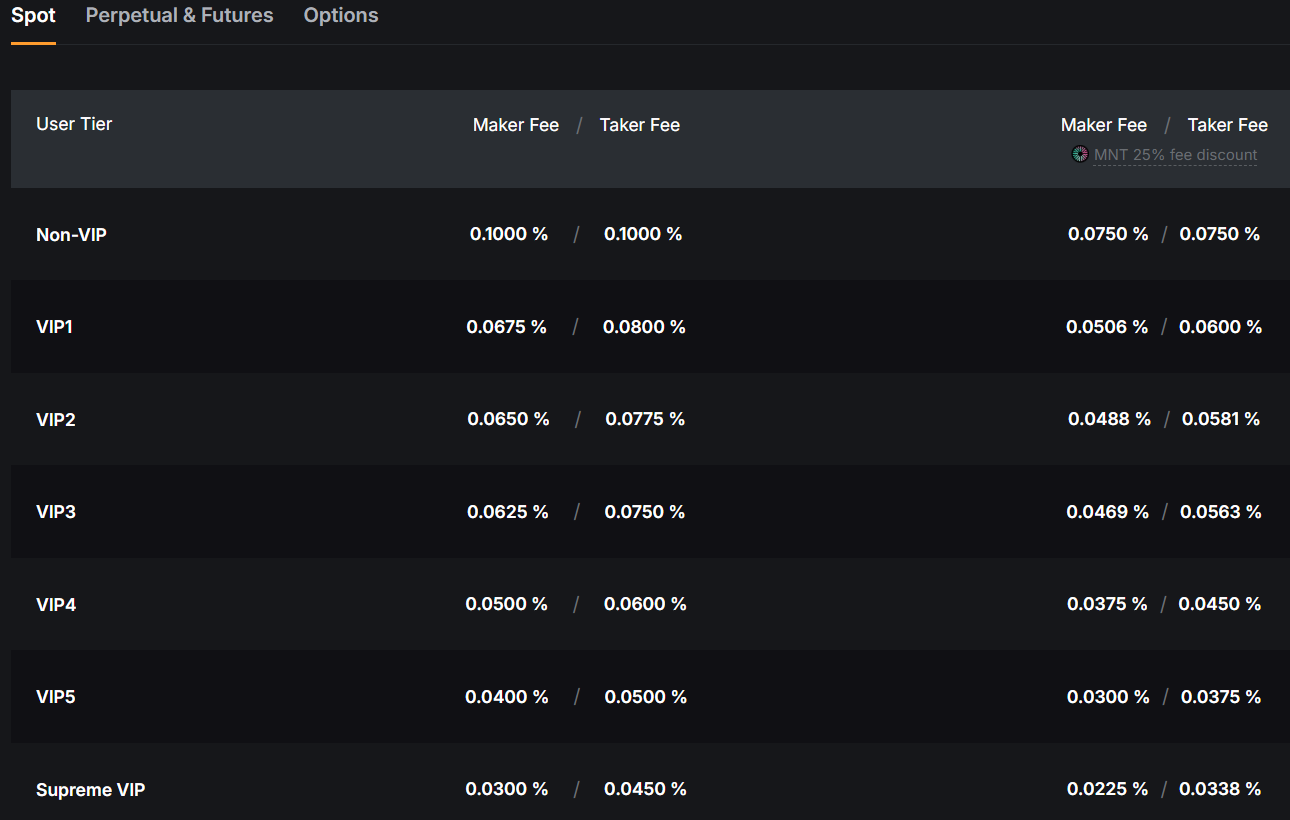Click Supreme VIP's 0.0300 % maker fee
1290x820 pixels.
click(x=507, y=789)
